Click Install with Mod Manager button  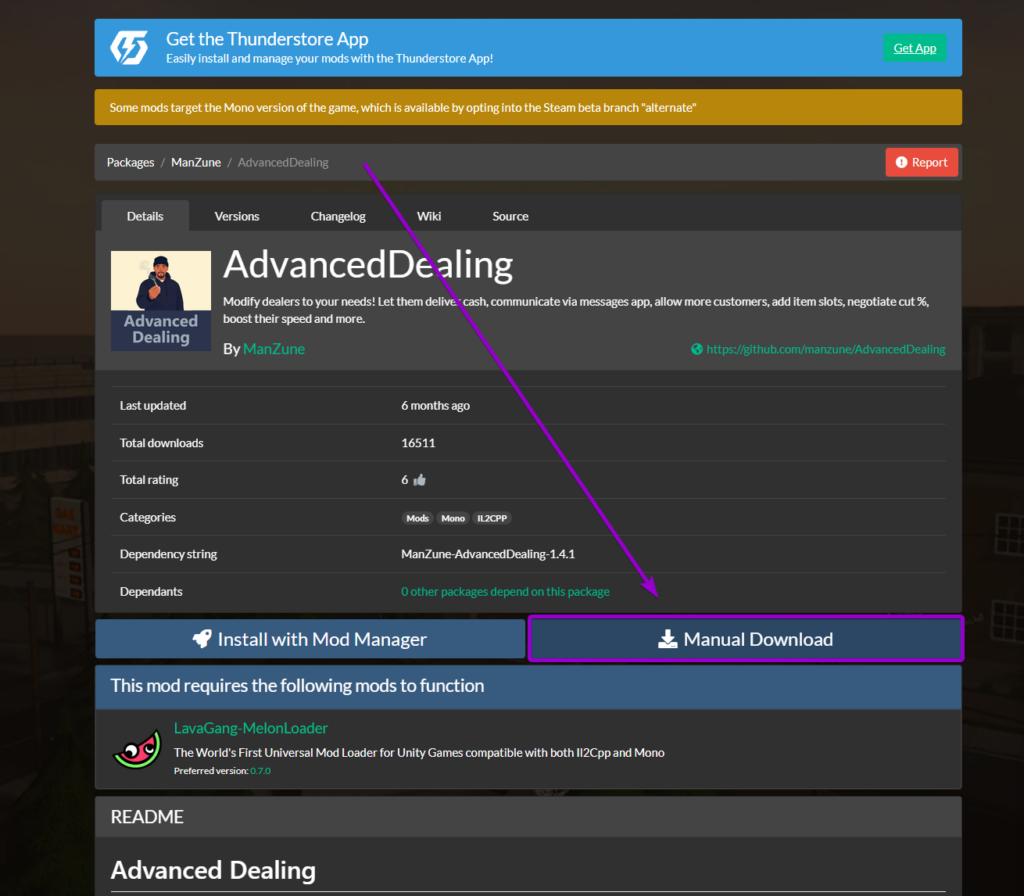tap(310, 639)
